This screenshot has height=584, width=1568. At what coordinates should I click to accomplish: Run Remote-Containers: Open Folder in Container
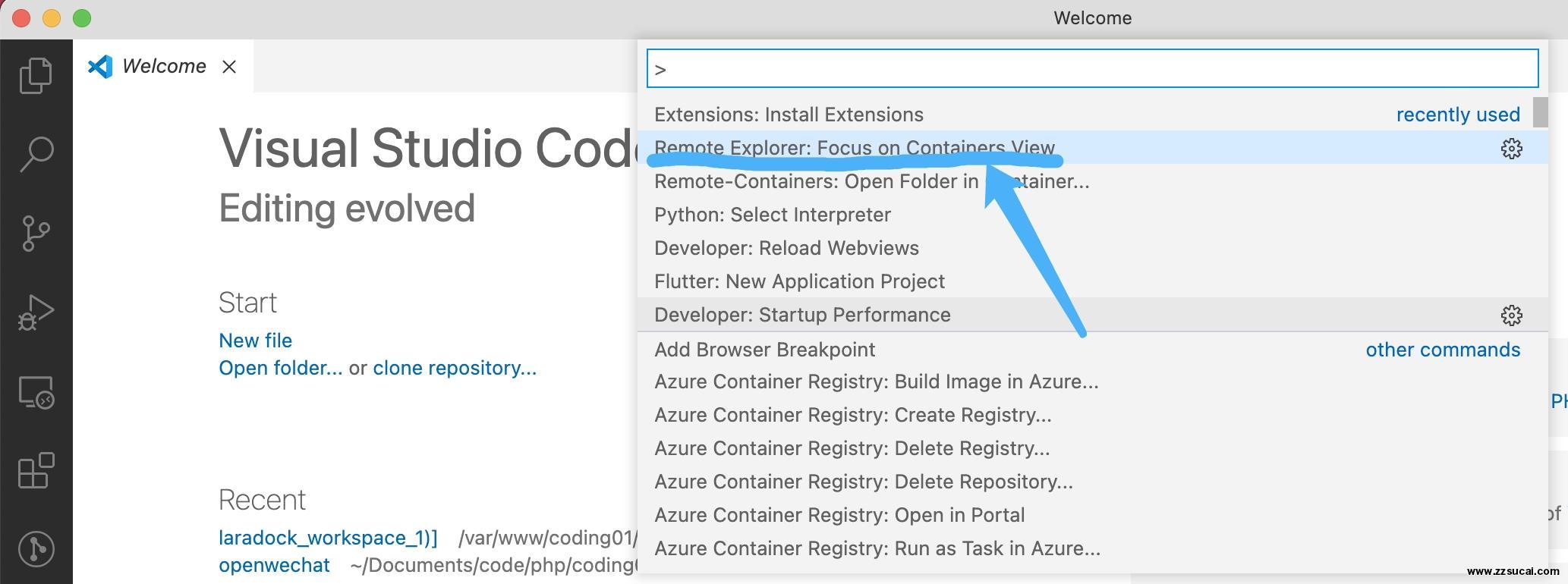1092,181
